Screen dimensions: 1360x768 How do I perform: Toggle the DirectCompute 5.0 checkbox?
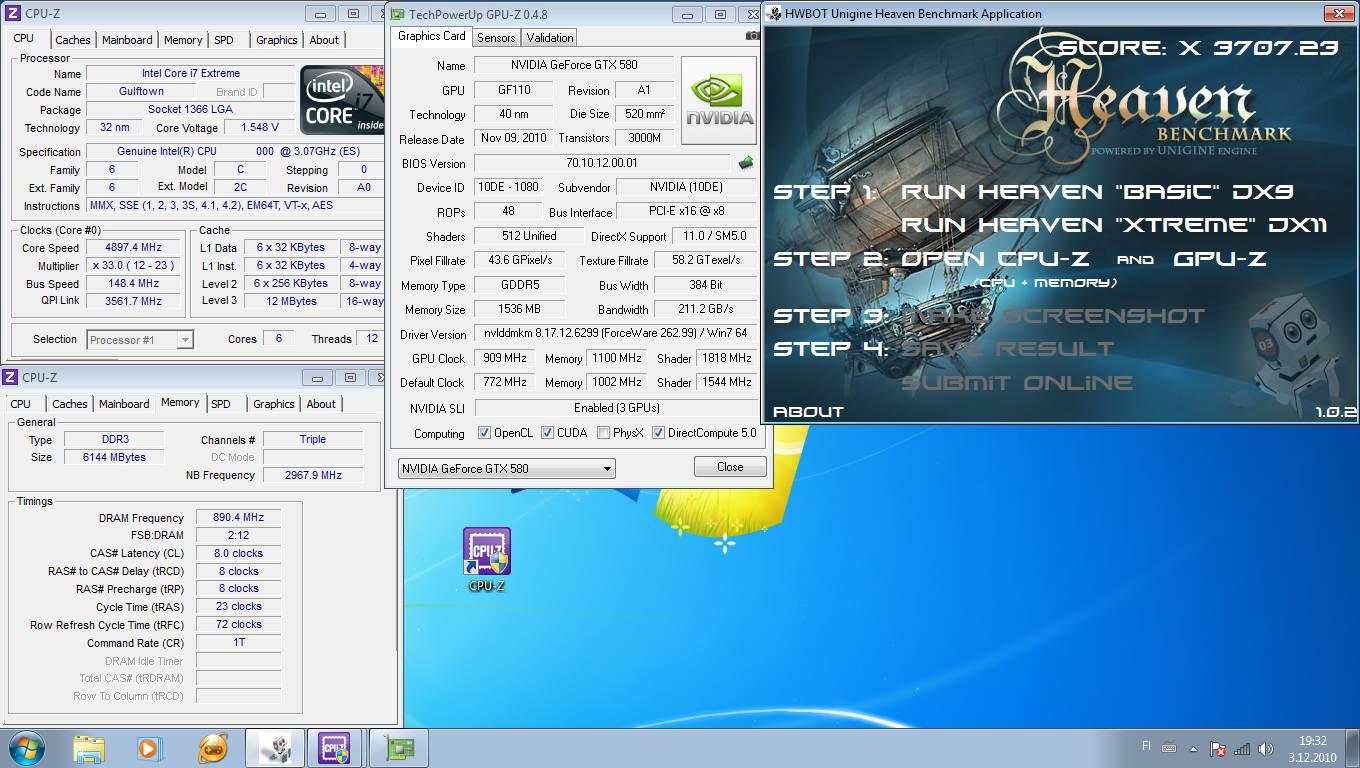click(x=658, y=433)
